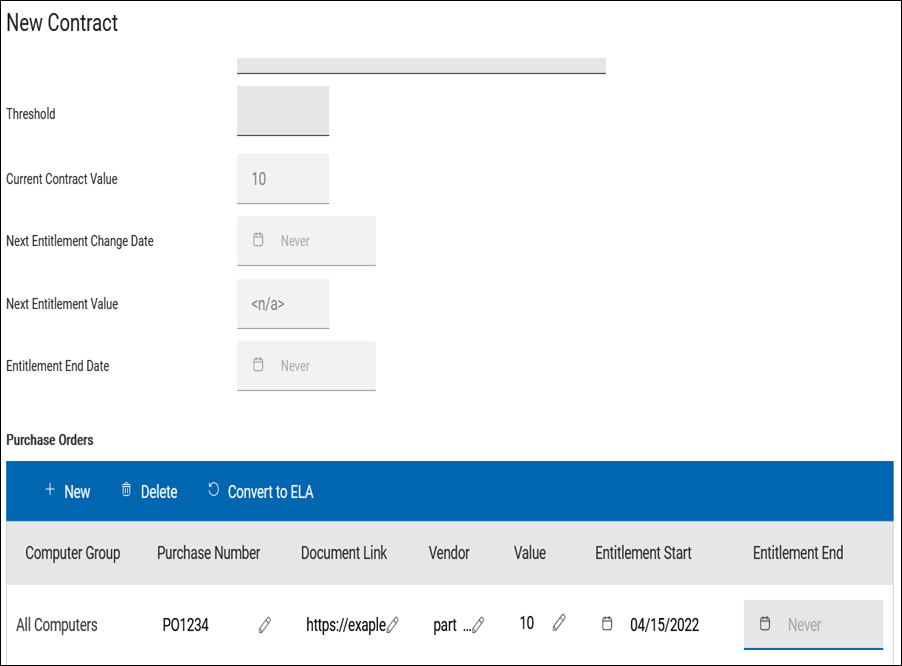Click the New Contract title

pos(62,23)
